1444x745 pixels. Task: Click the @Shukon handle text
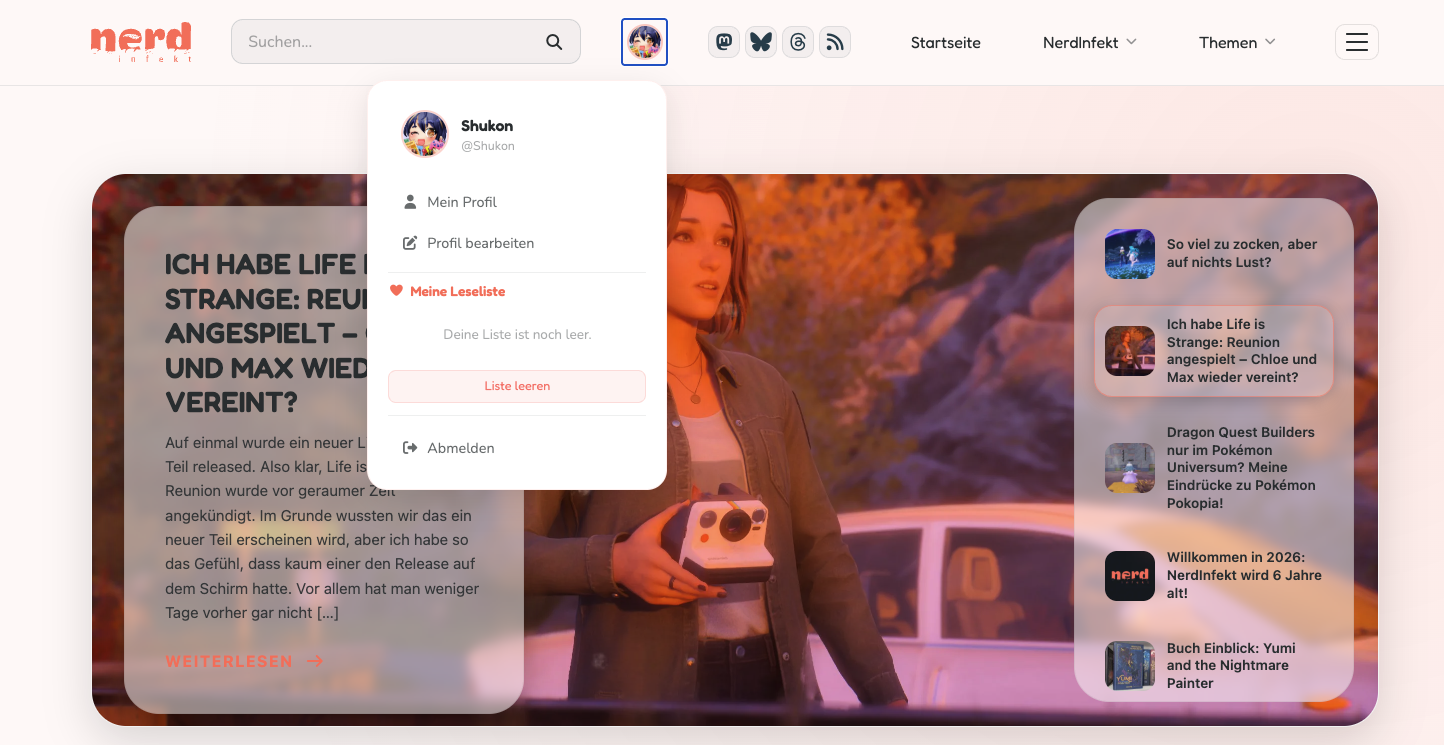tap(488, 146)
